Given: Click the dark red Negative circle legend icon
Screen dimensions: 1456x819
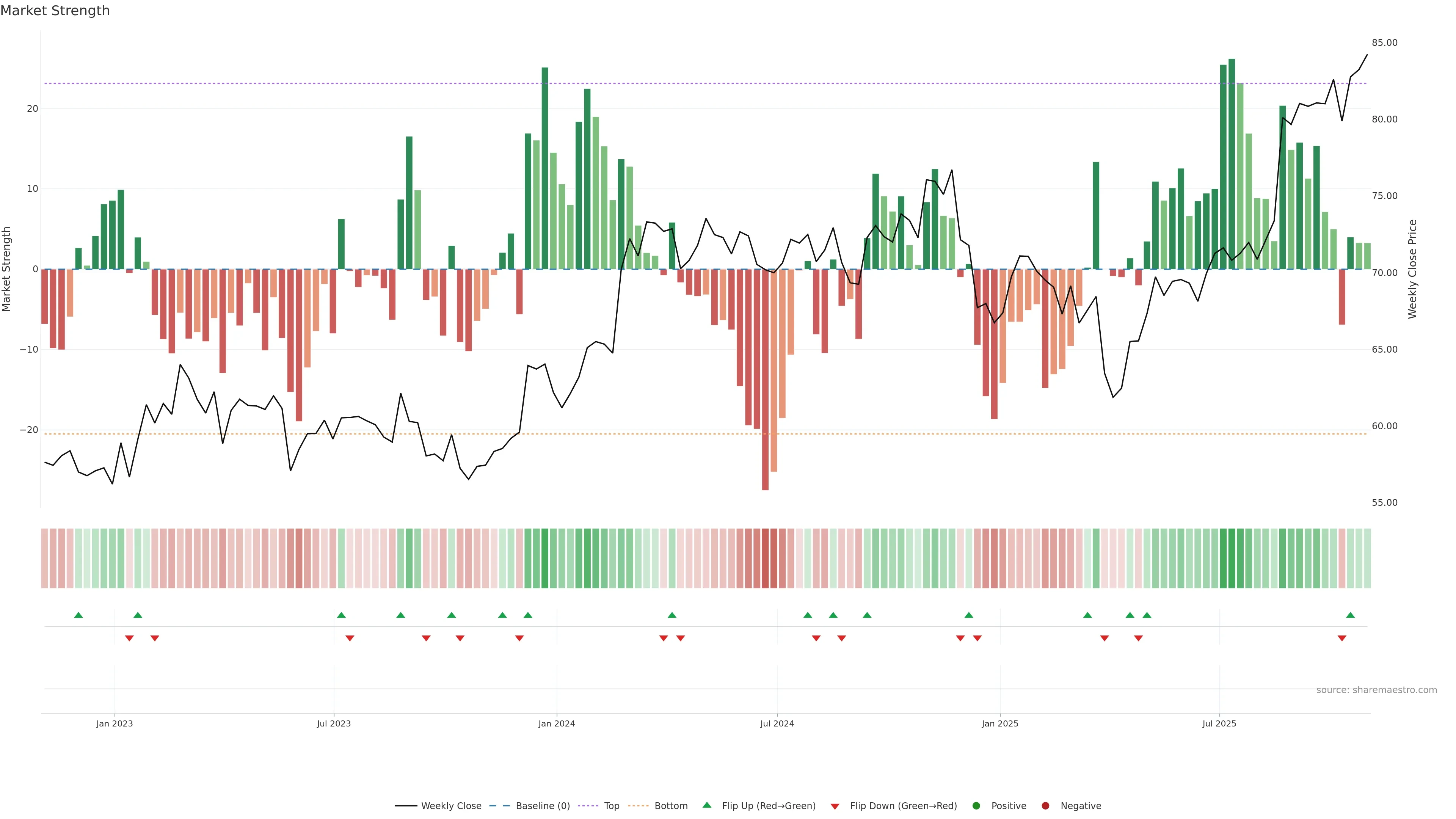Looking at the screenshot, I should click(x=1045, y=806).
